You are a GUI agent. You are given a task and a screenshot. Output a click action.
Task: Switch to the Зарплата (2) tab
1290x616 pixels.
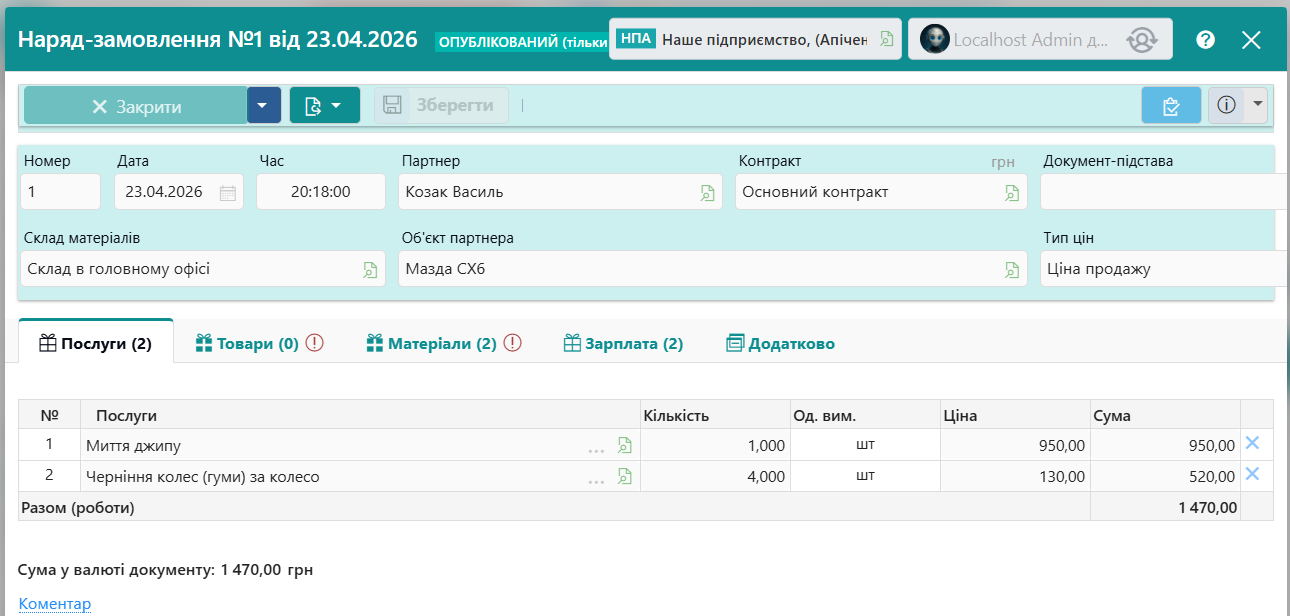tap(623, 343)
